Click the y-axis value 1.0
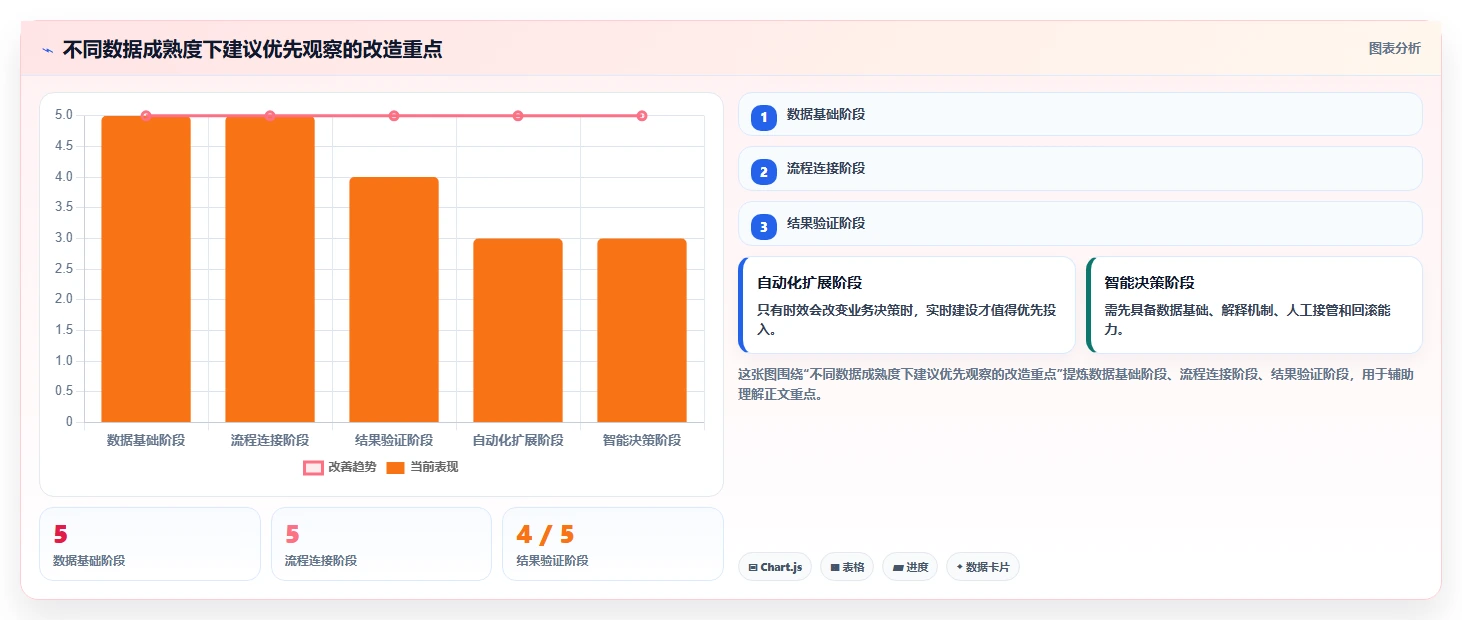Image resolution: width=1462 pixels, height=620 pixels. [x=64, y=361]
